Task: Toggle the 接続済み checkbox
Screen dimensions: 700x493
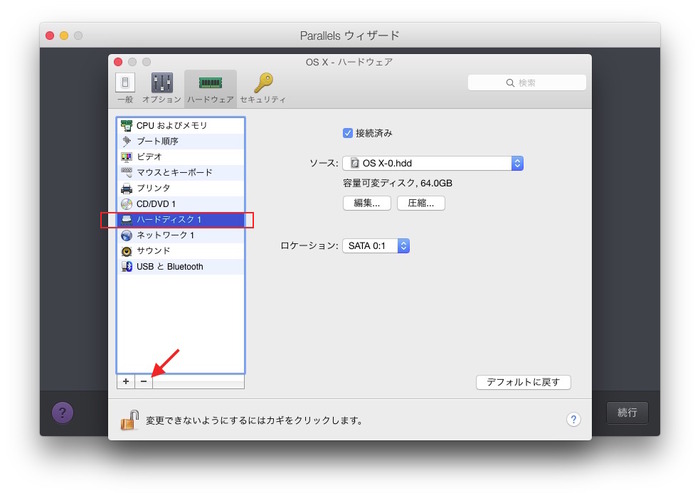Action: (x=348, y=133)
